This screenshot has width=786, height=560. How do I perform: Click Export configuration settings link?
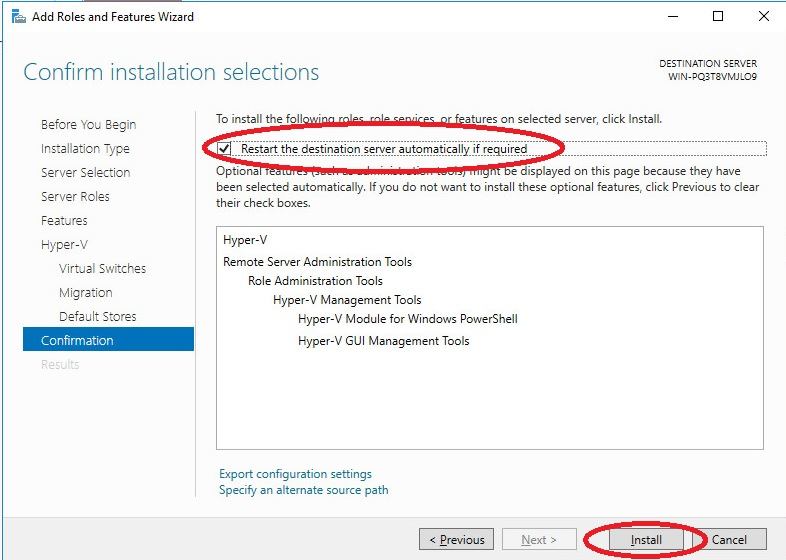295,474
